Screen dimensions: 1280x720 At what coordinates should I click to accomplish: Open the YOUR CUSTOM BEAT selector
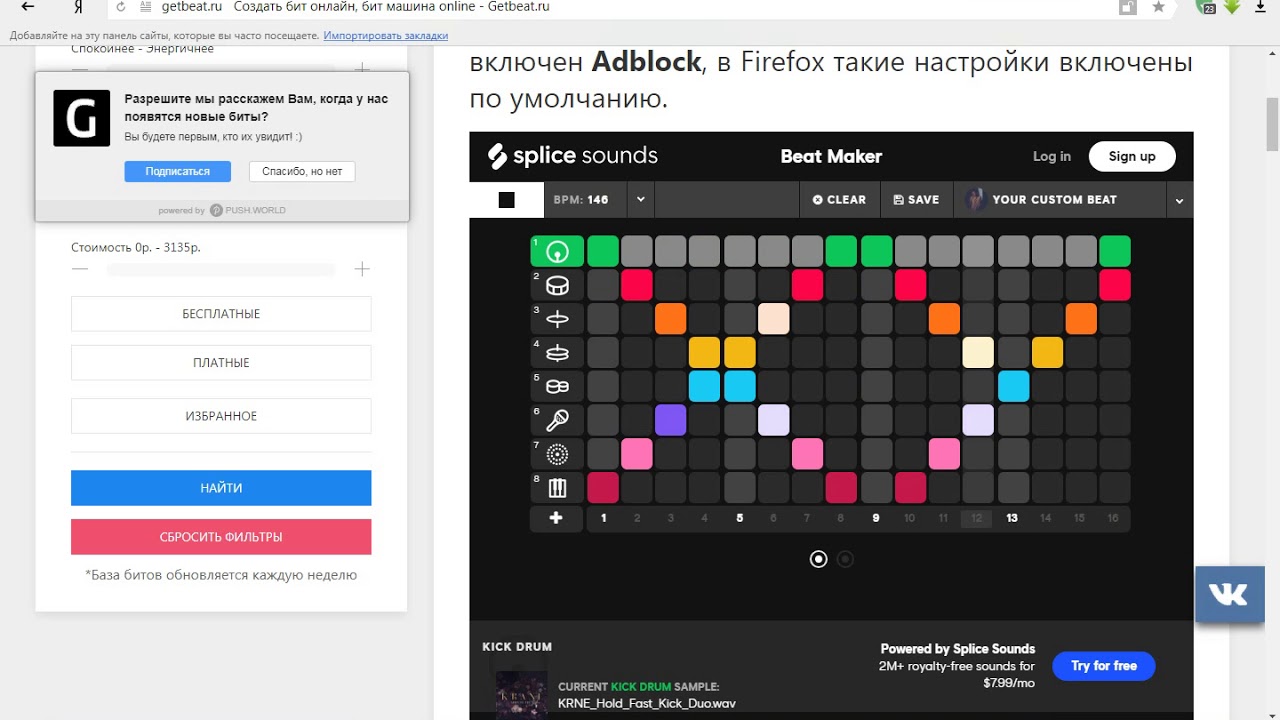pyautogui.click(x=1060, y=200)
